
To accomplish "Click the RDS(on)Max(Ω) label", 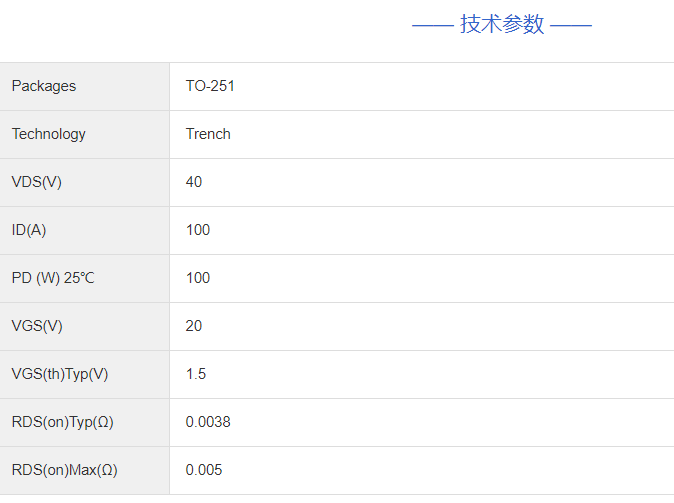I will [x=64, y=470].
